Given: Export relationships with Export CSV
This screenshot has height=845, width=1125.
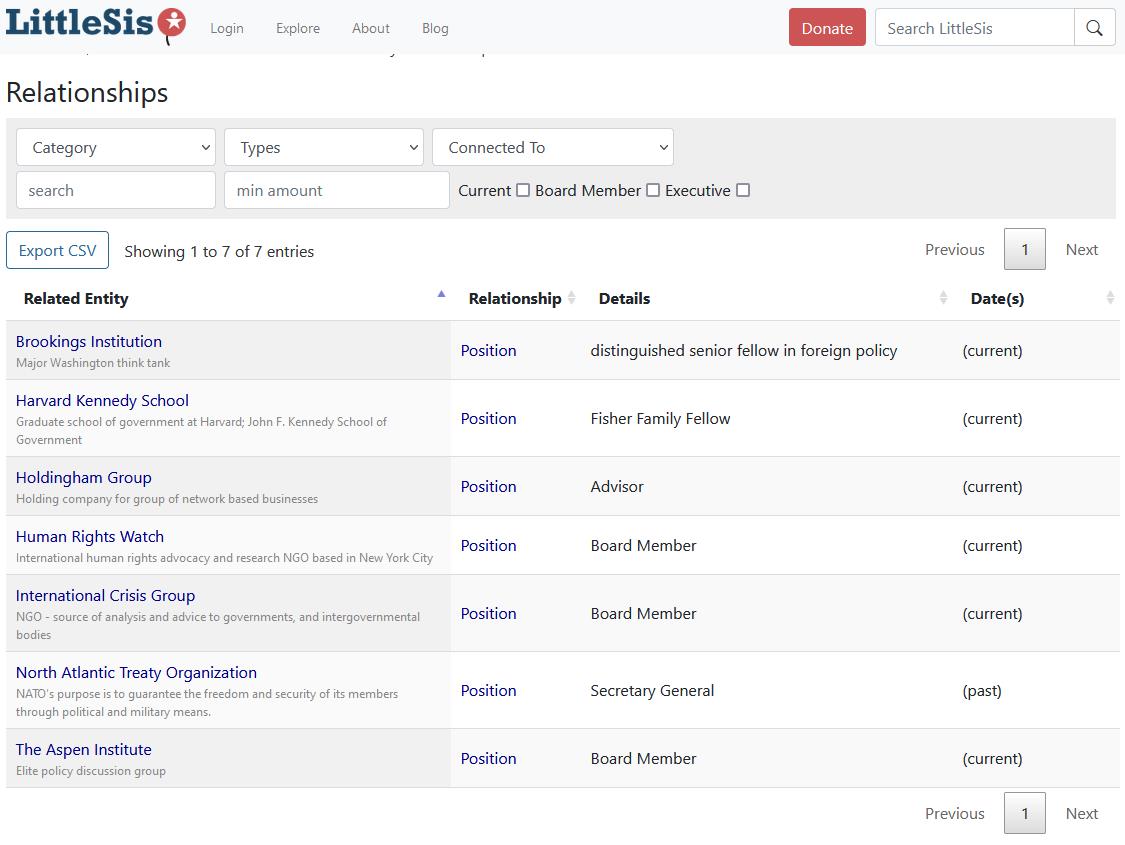Looking at the screenshot, I should tap(57, 250).
